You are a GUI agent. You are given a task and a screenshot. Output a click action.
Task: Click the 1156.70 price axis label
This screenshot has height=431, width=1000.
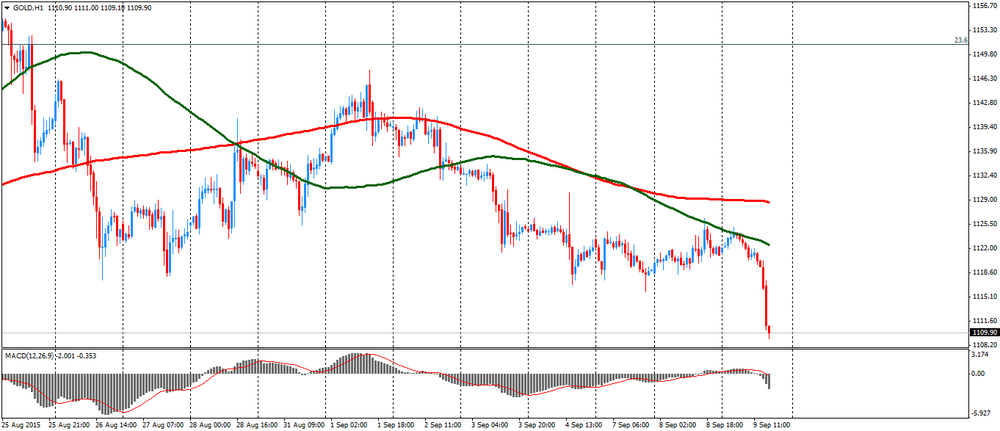coord(985,6)
